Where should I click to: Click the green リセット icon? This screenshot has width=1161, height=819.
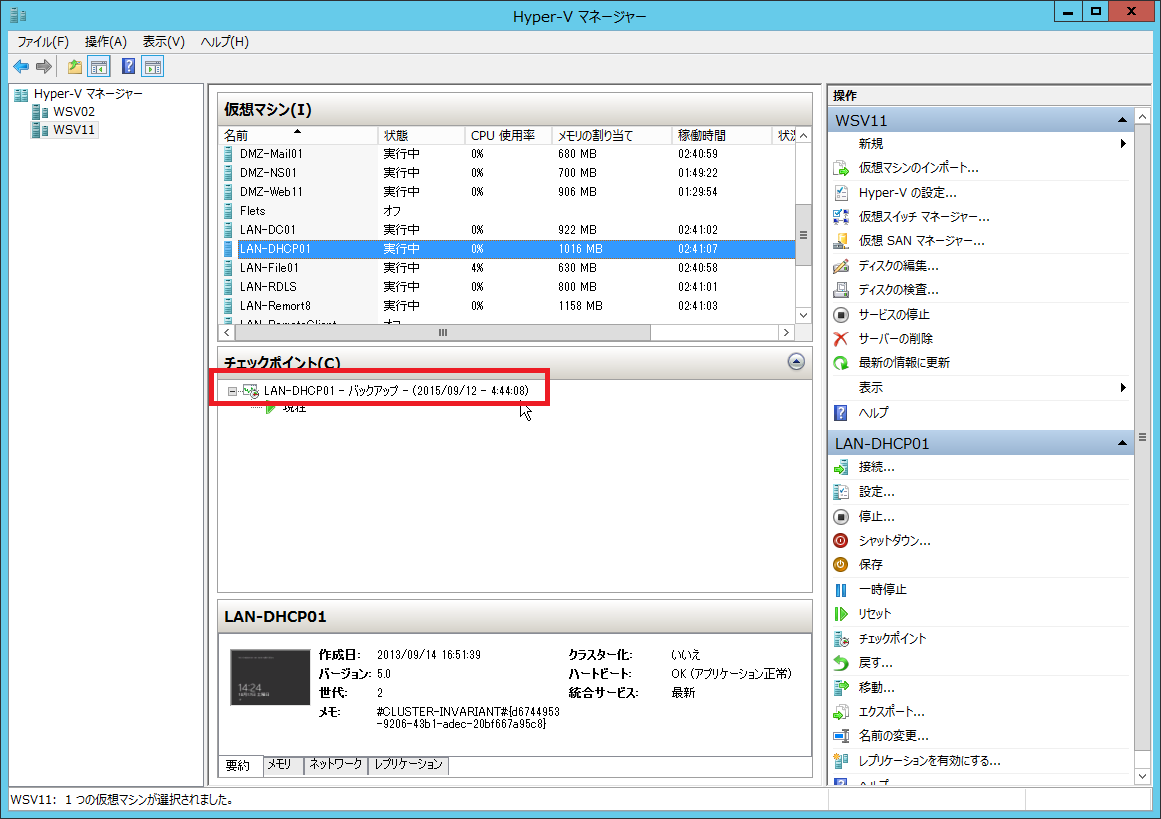tap(841, 614)
